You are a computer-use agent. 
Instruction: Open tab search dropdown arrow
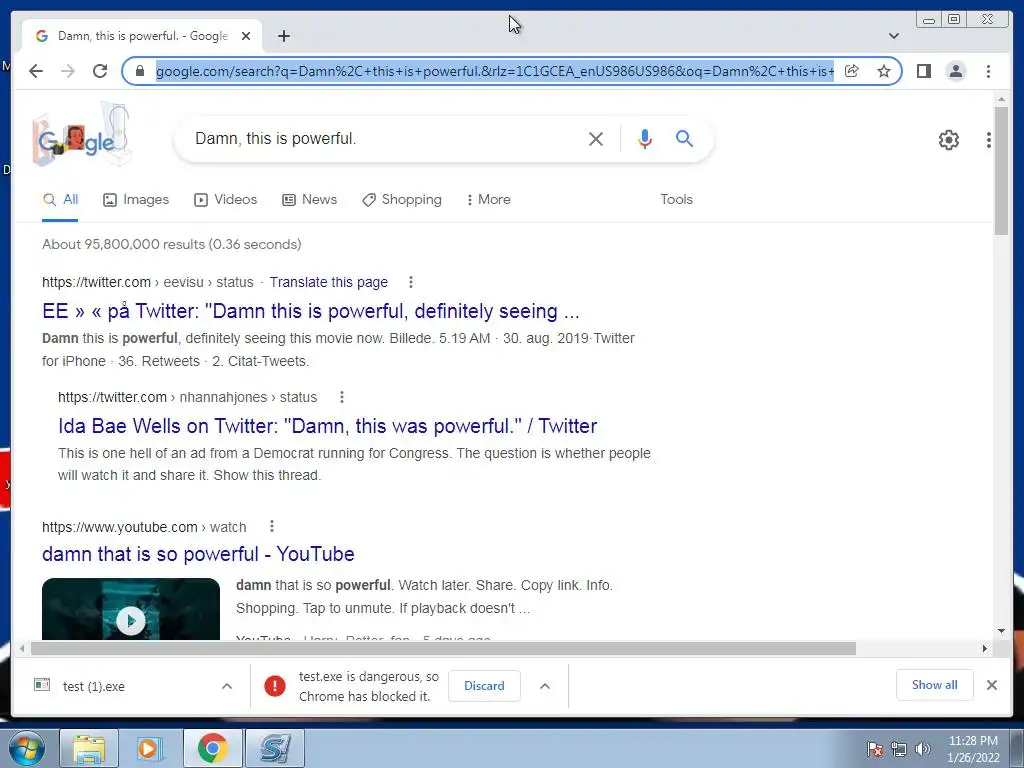pos(894,36)
